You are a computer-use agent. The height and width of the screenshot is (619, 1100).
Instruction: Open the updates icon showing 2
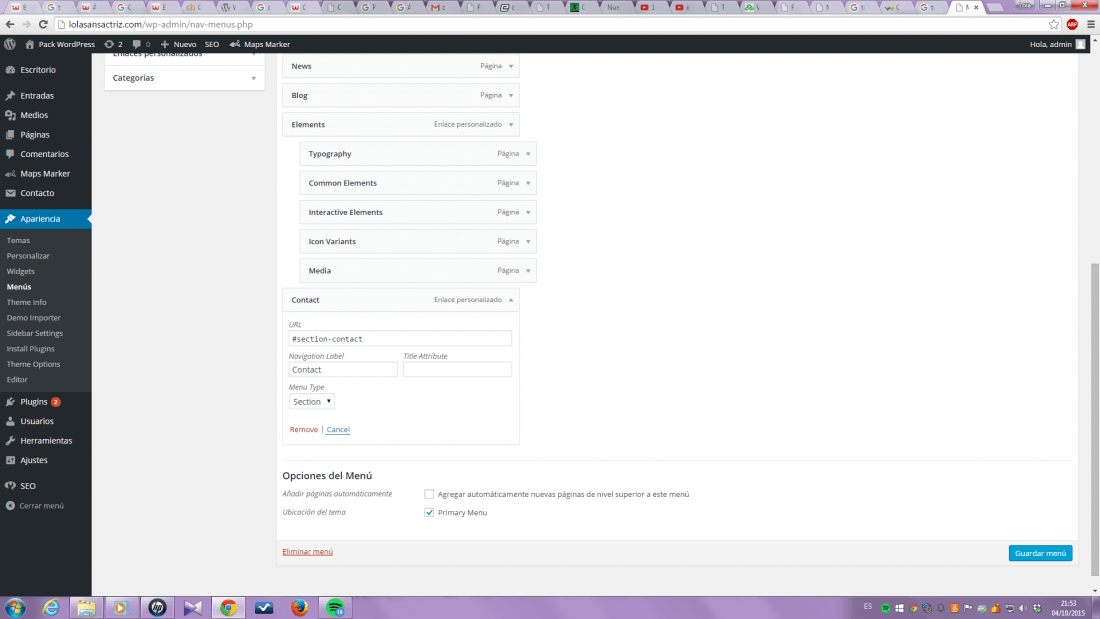tap(114, 44)
